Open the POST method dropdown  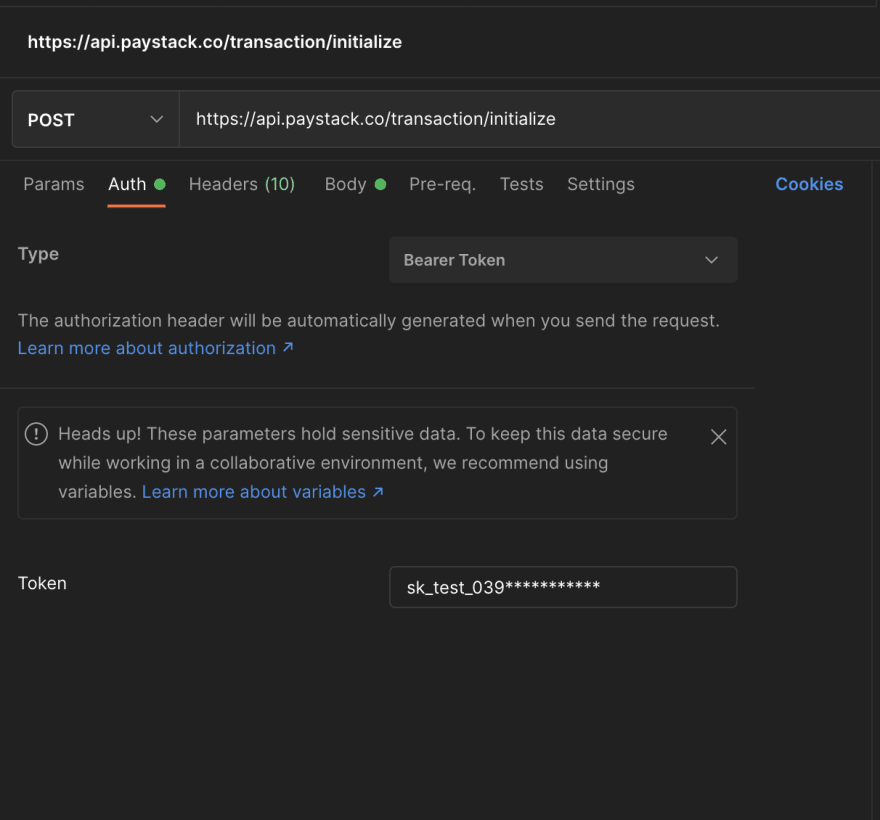pos(95,120)
